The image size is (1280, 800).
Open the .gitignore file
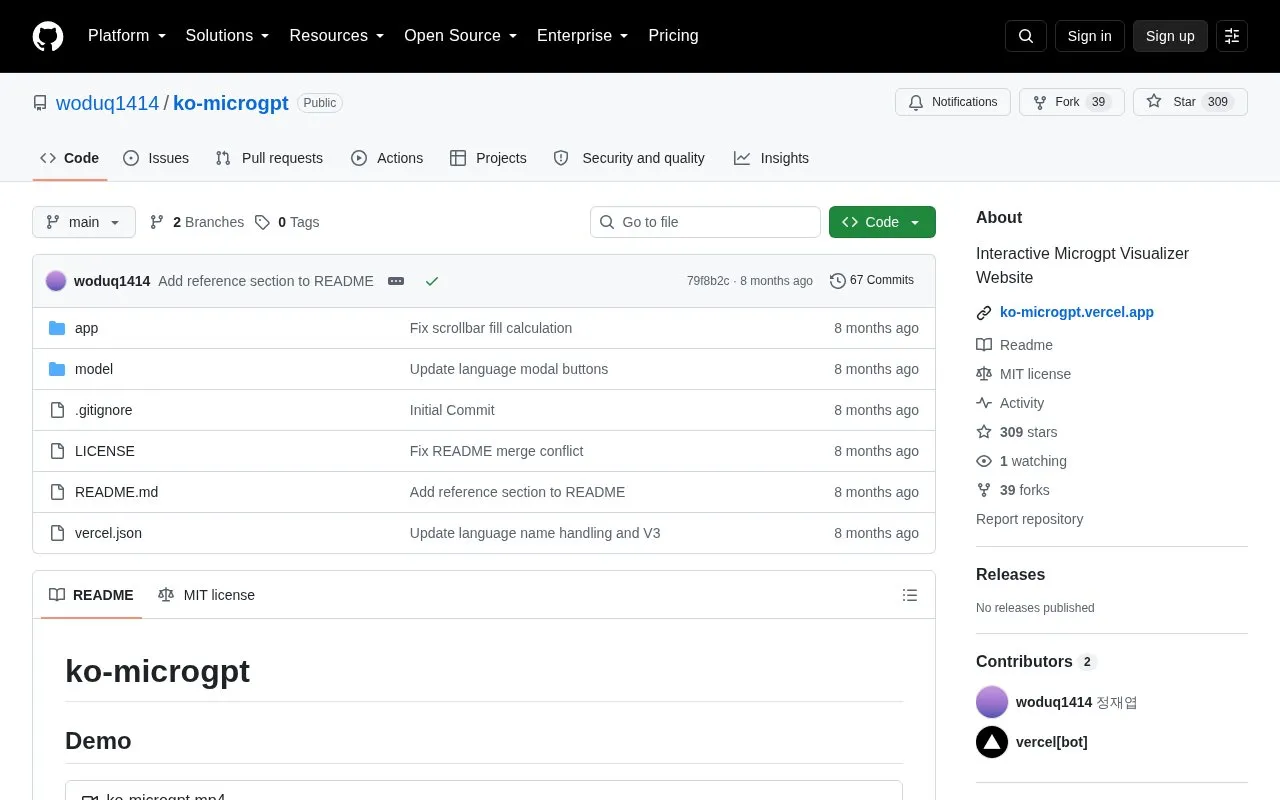(x=104, y=410)
